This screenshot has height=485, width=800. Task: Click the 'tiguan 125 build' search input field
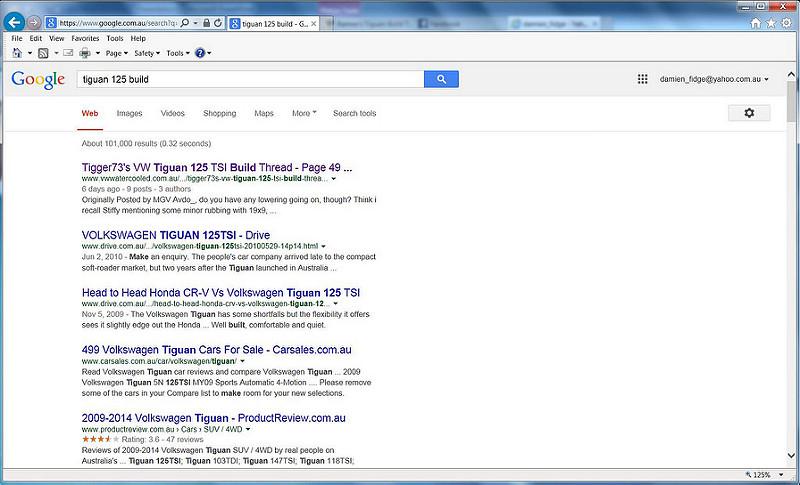pos(251,79)
